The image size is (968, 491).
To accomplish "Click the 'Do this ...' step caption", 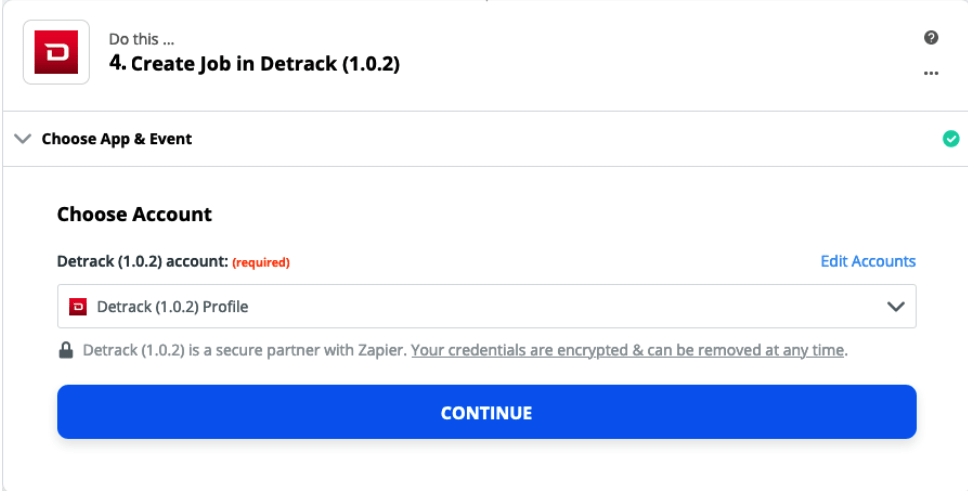I will click(x=141, y=39).
